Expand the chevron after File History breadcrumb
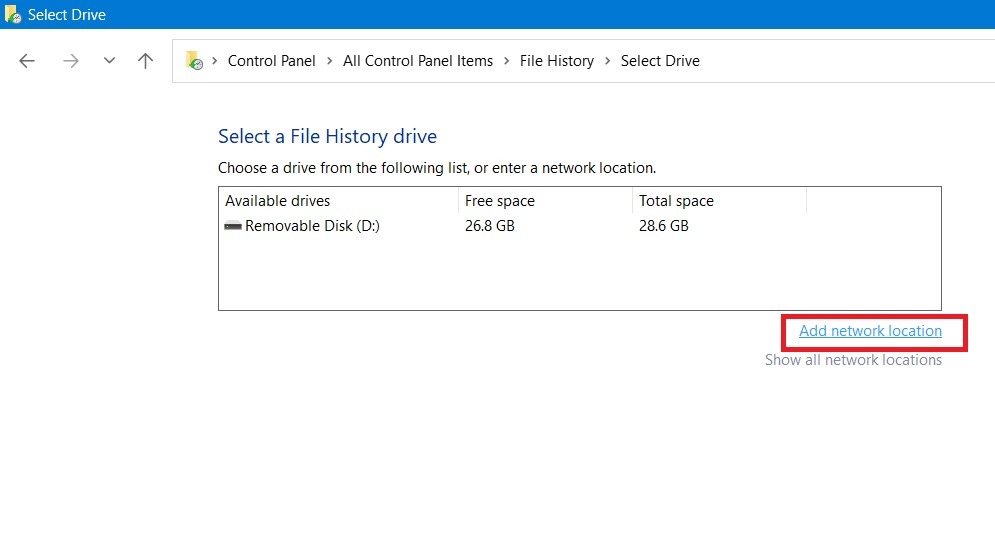 point(607,61)
